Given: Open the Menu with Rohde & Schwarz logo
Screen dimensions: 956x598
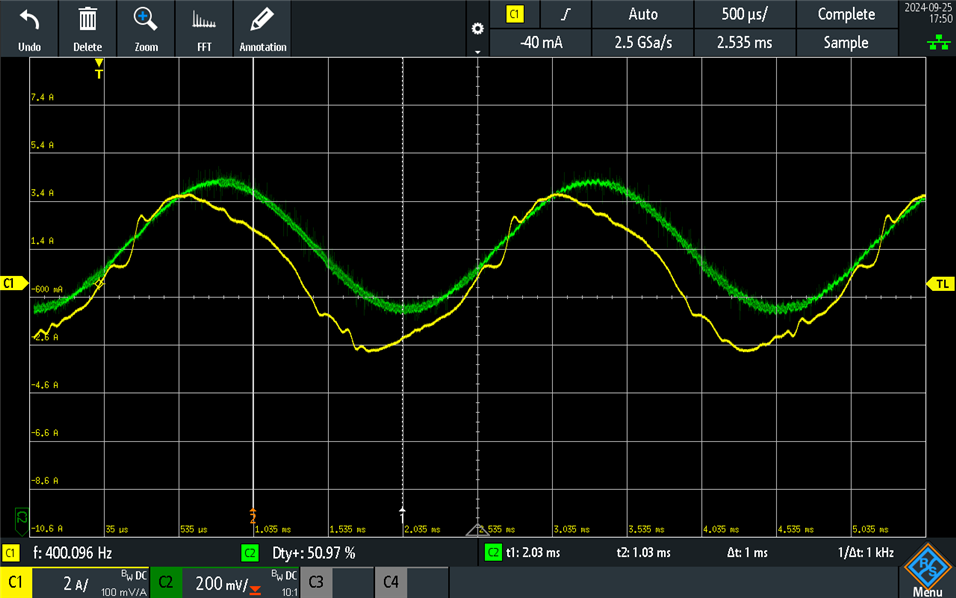Looking at the screenshot, I should tap(930, 578).
